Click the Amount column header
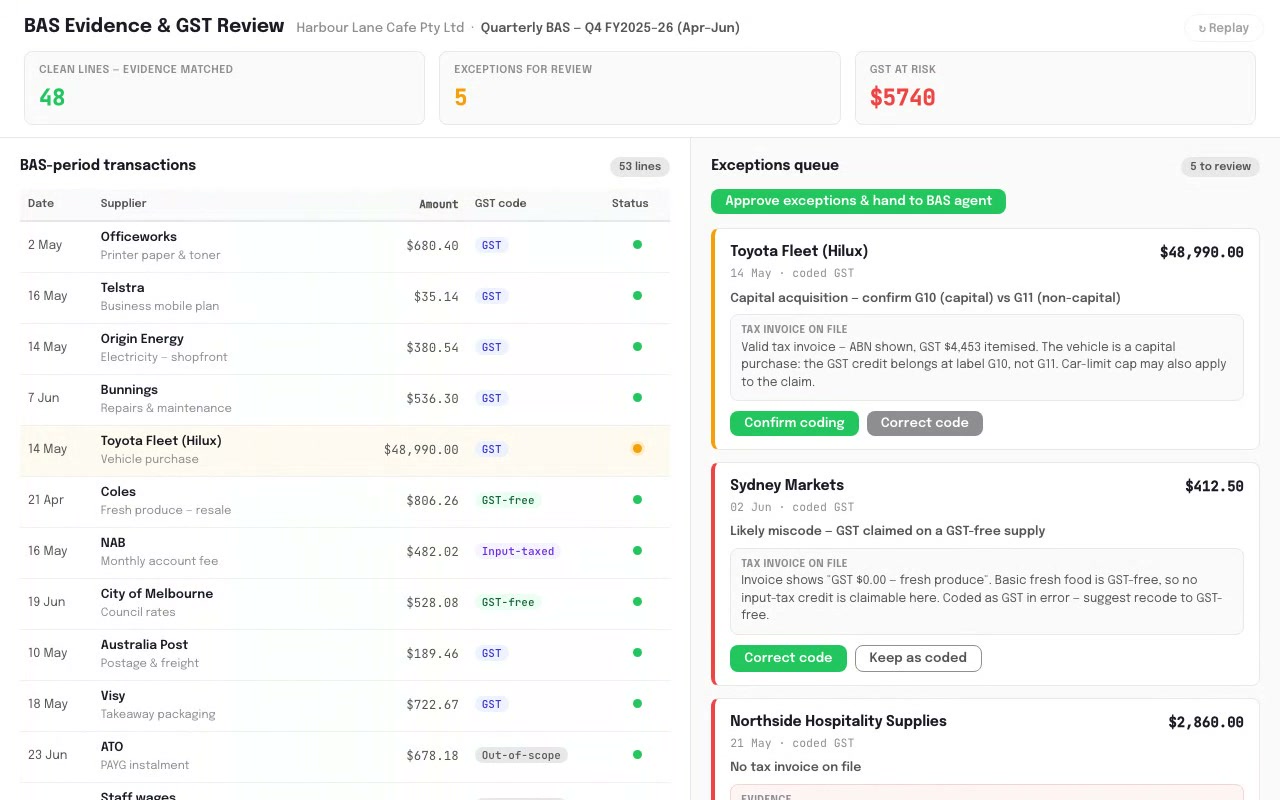1280x800 pixels. coord(439,204)
